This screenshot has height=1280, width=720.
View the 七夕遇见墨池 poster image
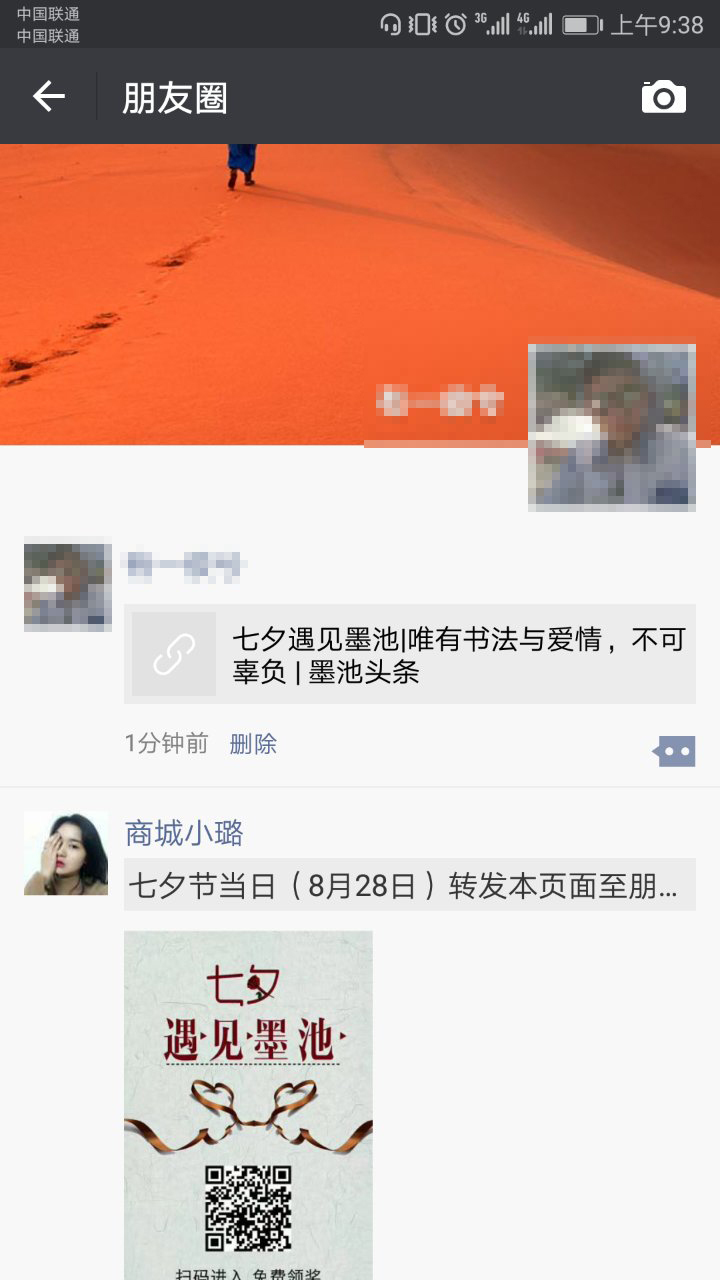point(248,1105)
